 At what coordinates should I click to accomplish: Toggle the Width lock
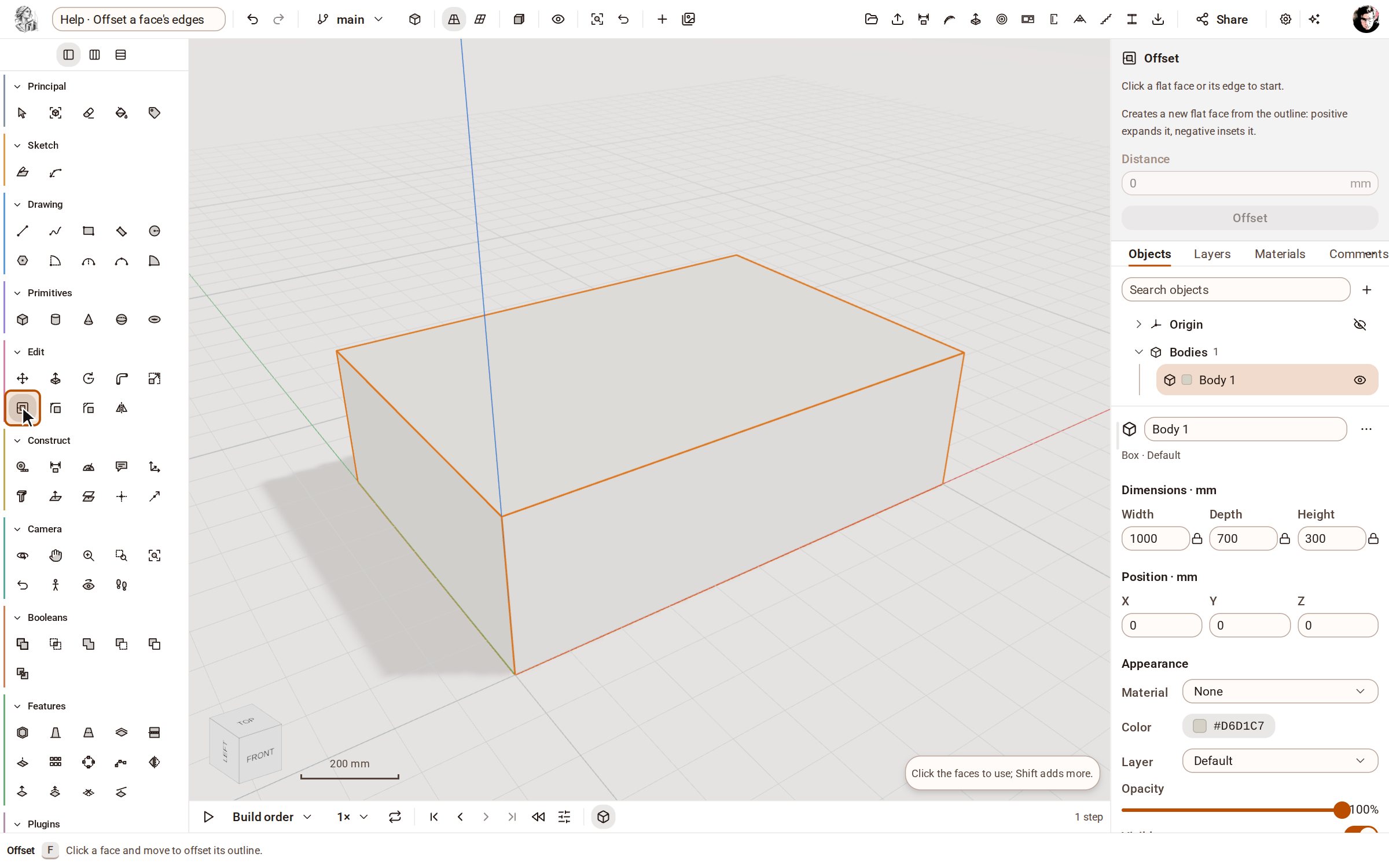click(x=1197, y=539)
